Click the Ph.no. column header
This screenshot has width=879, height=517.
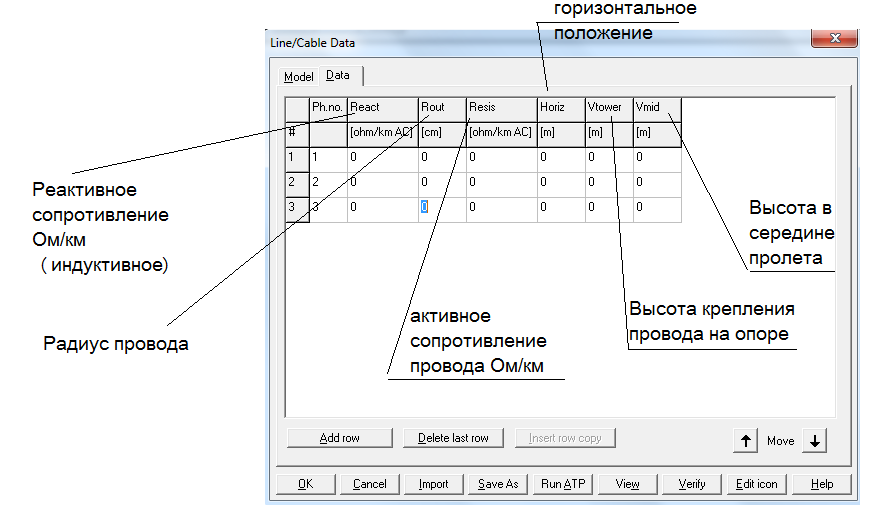pos(329,109)
